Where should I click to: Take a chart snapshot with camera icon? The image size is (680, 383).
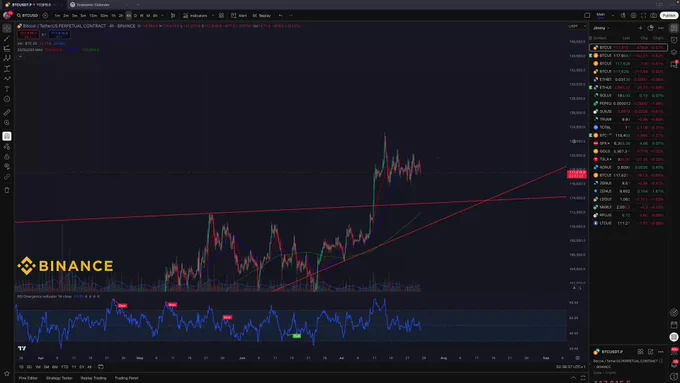pos(653,16)
